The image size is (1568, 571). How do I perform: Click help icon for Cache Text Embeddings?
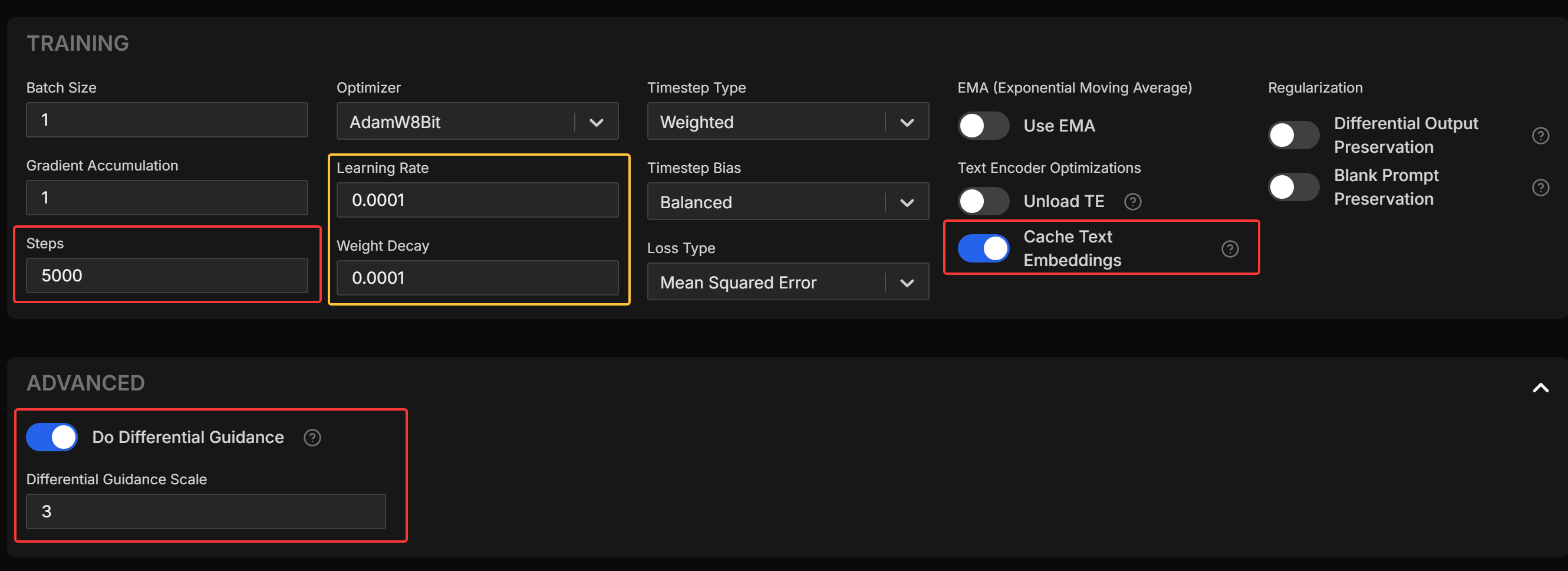(x=1230, y=248)
